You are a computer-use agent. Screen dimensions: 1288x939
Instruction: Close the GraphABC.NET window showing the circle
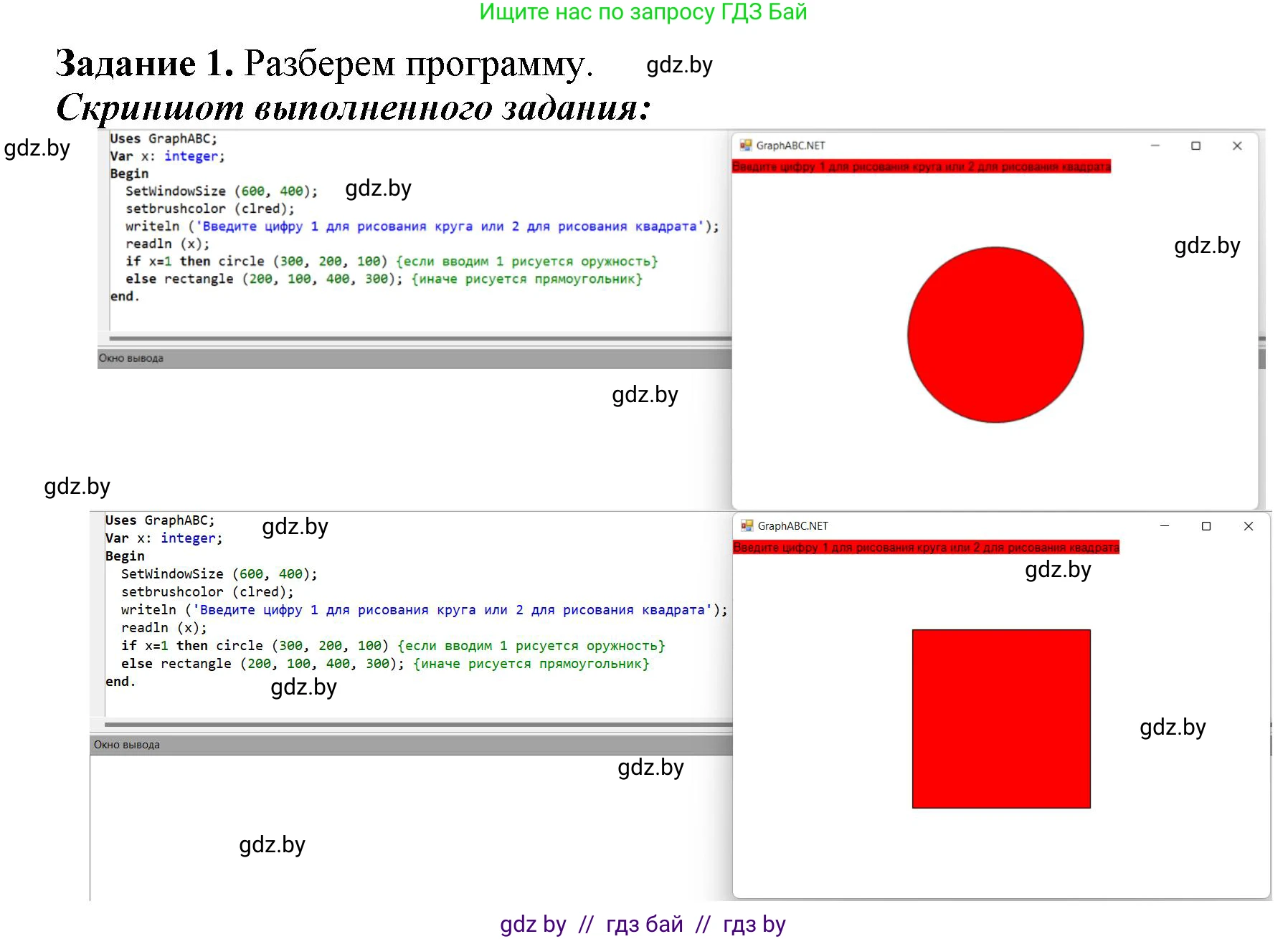coord(1237,146)
